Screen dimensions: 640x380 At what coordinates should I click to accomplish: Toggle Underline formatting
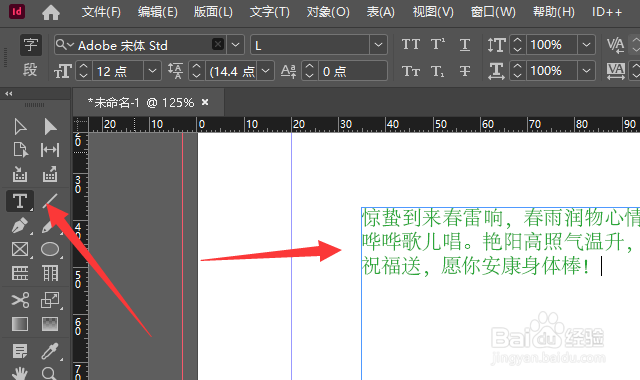465,44
